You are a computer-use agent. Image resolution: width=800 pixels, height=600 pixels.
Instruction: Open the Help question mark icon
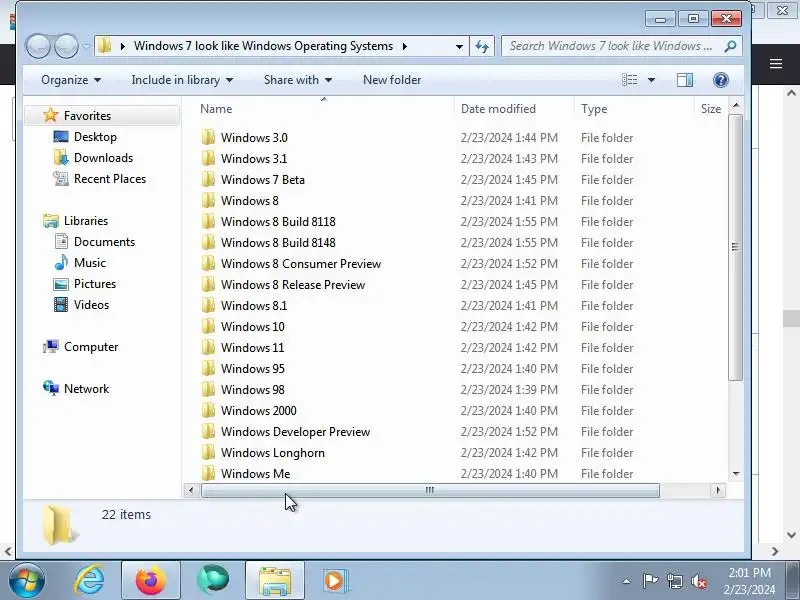click(720, 80)
